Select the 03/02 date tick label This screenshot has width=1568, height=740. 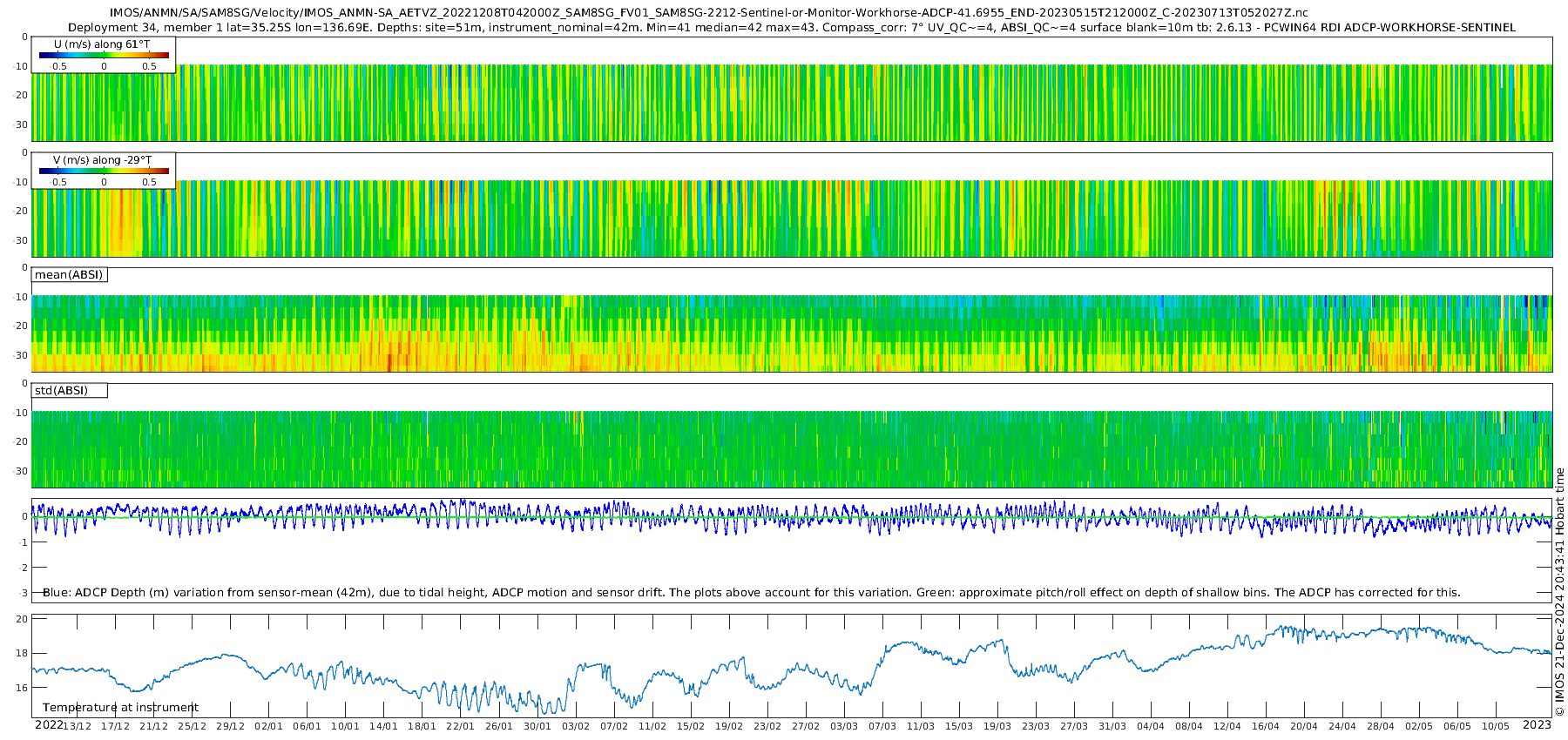click(575, 727)
